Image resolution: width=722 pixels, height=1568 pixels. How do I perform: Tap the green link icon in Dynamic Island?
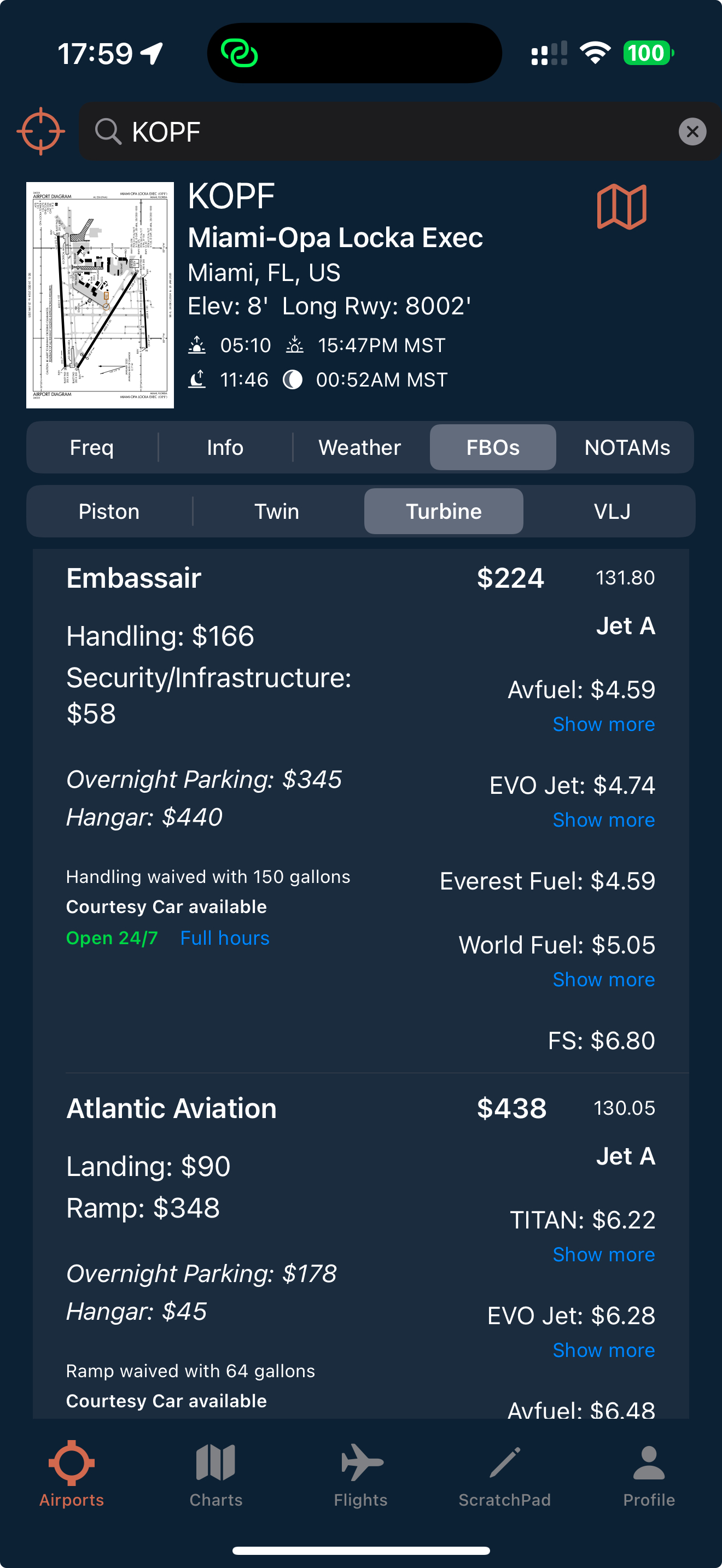click(x=239, y=54)
